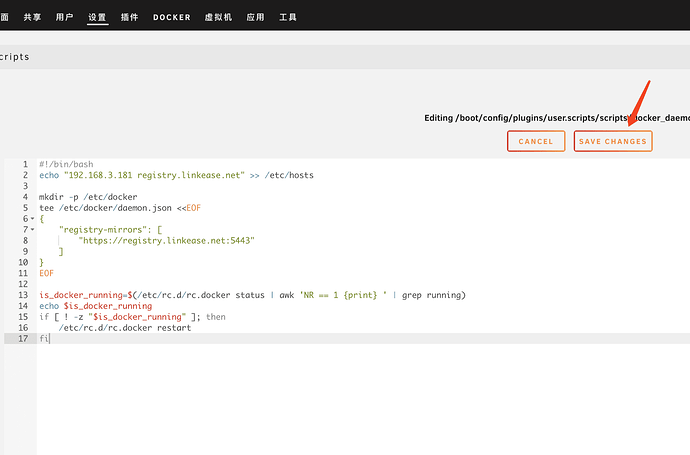Collapse the fold arrow at line 7
Image resolution: width=690 pixels, height=455 pixels.
point(33,229)
